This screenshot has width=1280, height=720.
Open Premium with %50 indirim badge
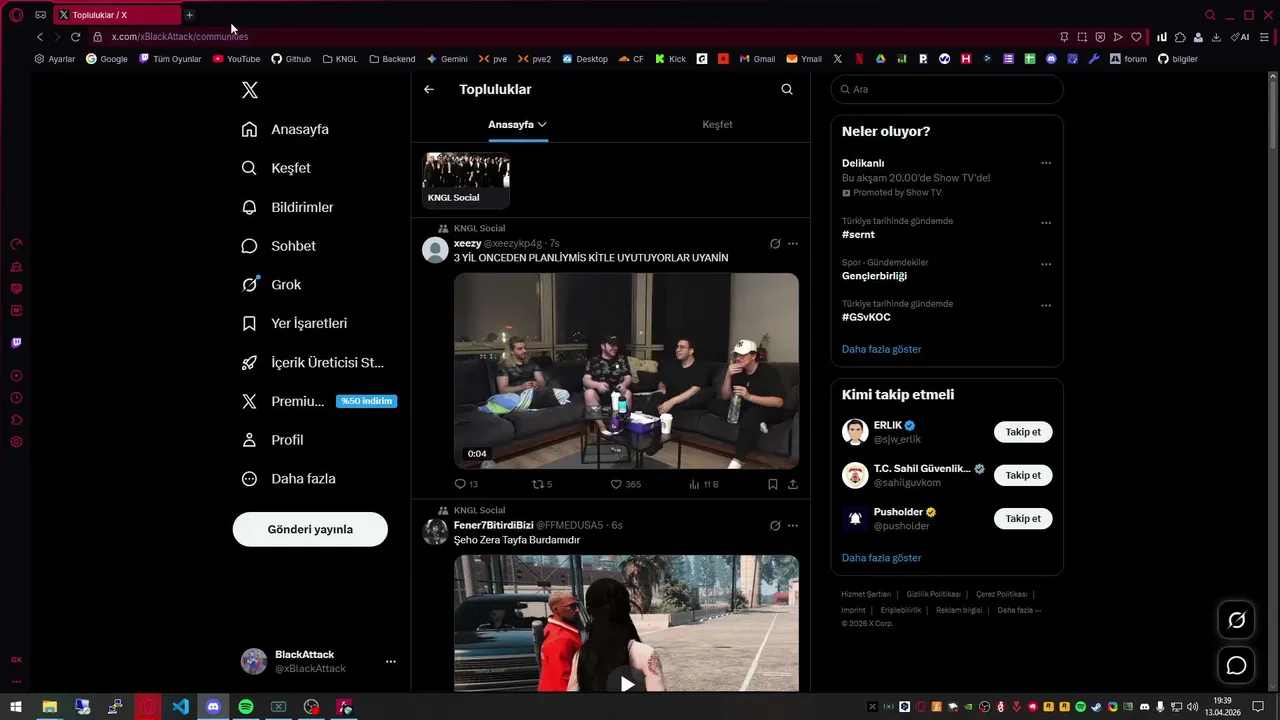pos(319,401)
